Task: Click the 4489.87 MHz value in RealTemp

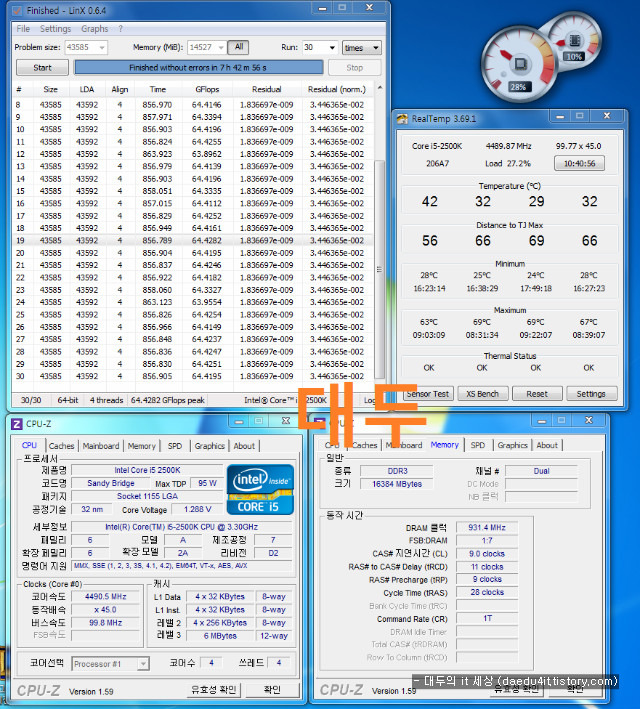Action: pyautogui.click(x=508, y=146)
